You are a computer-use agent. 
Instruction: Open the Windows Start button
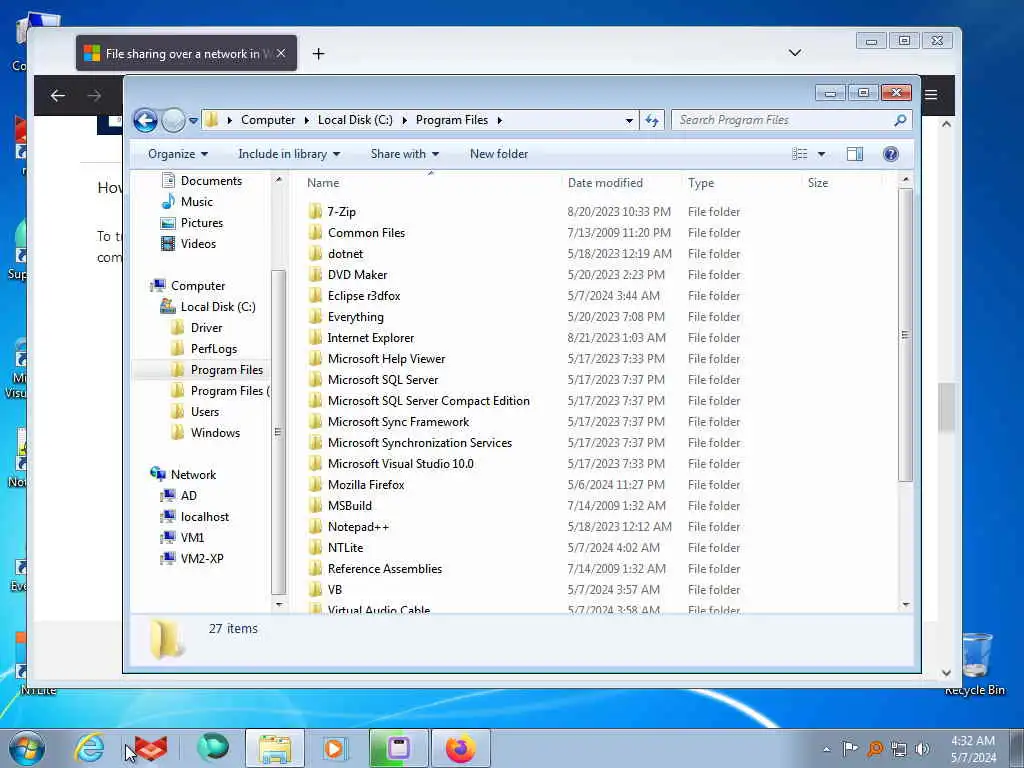(x=27, y=748)
